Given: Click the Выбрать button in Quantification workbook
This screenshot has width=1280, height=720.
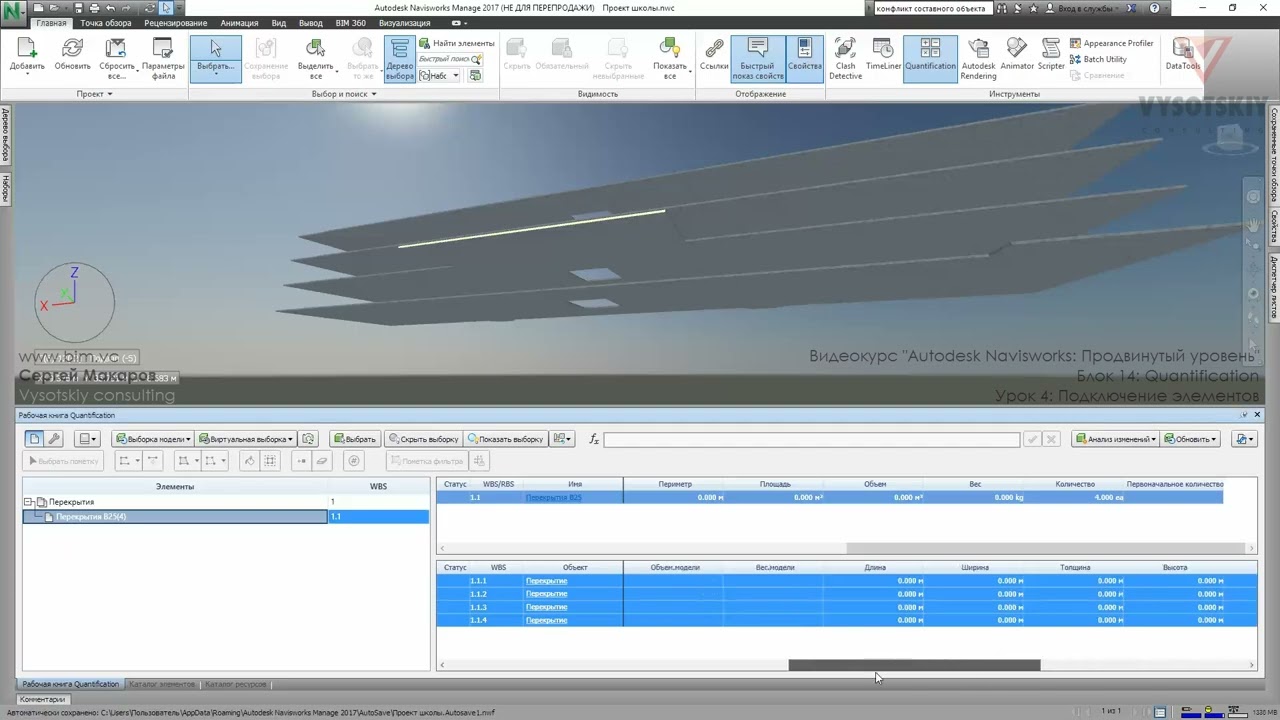Looking at the screenshot, I should [354, 439].
